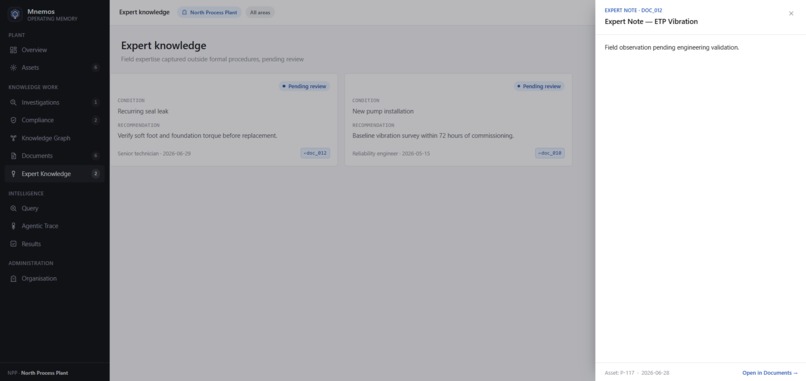Open the Query page

point(54,208)
